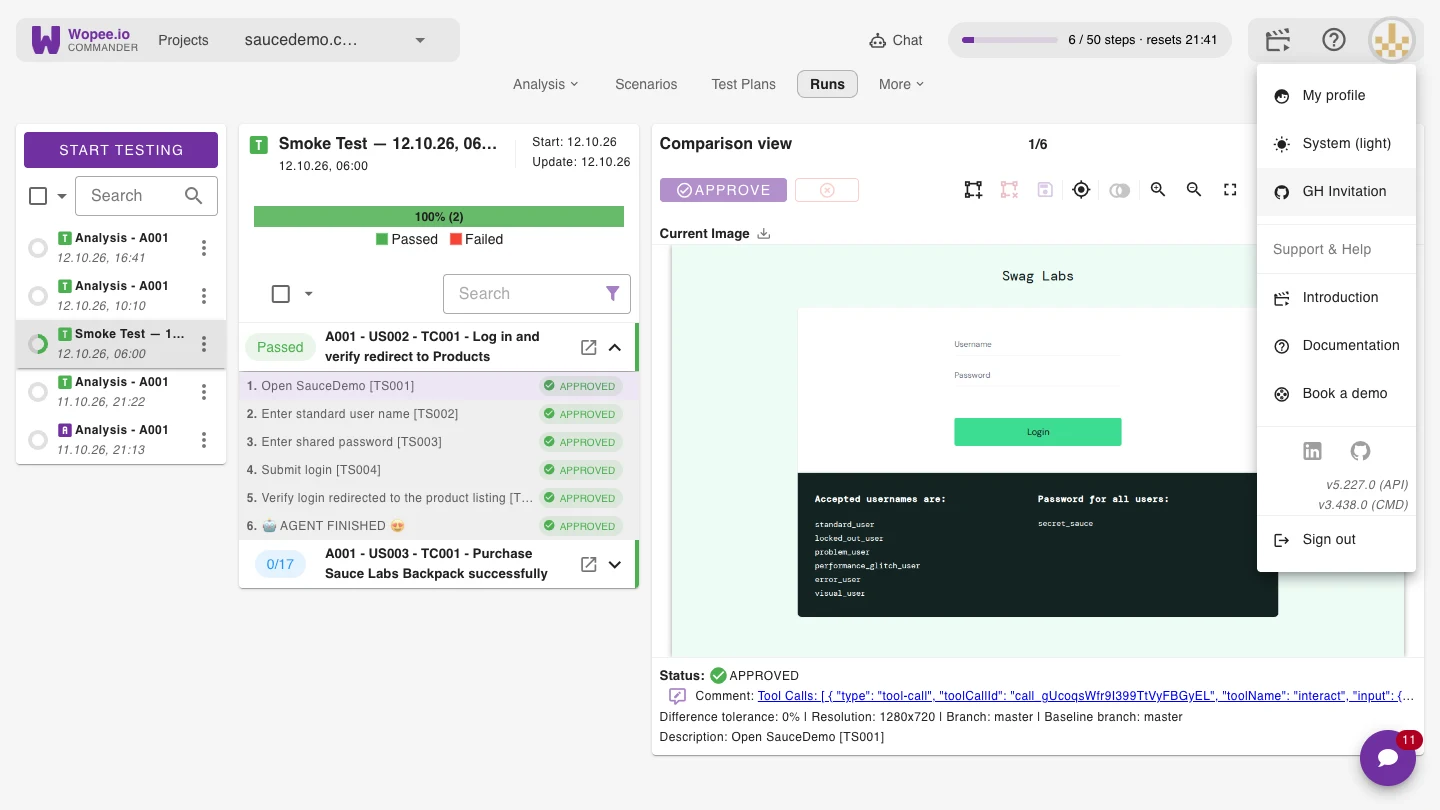
Task: Select the draw region tool in Comparison view
Action: [x=973, y=190]
